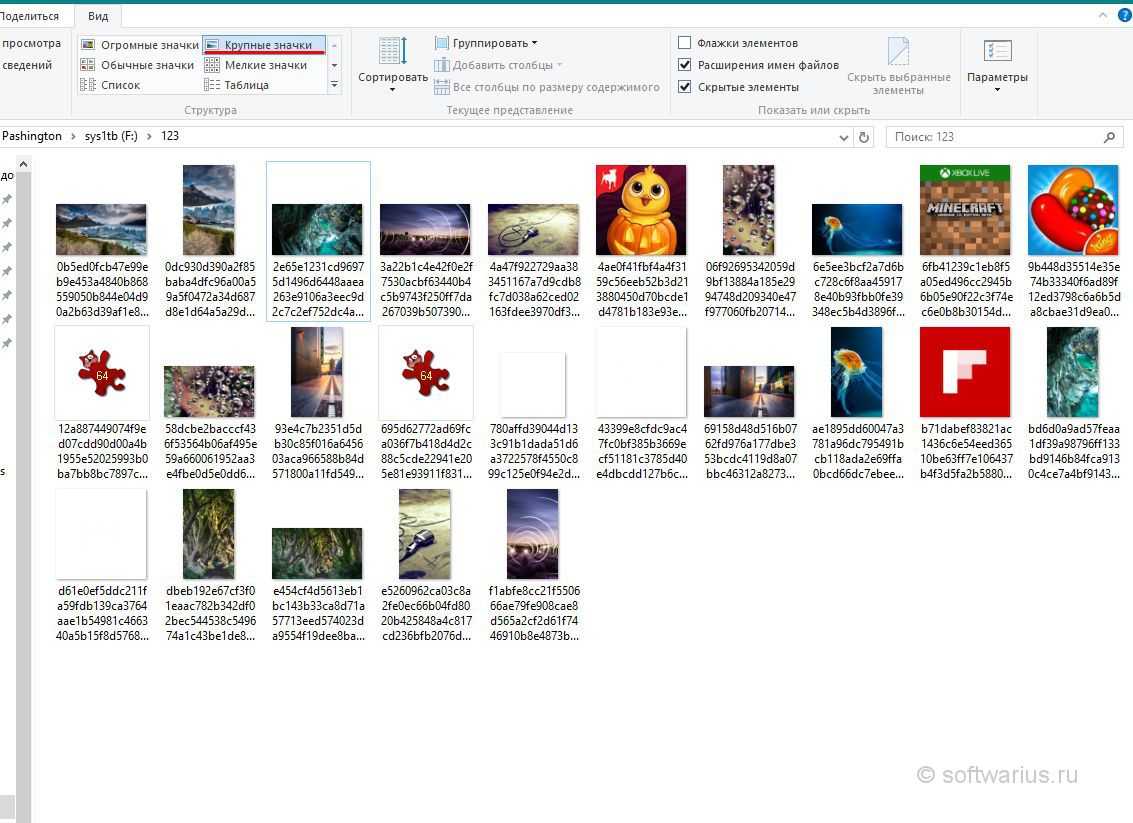The height and width of the screenshot is (823, 1133).
Task: Switch to the Поделиться tab
Action: (x=30, y=16)
